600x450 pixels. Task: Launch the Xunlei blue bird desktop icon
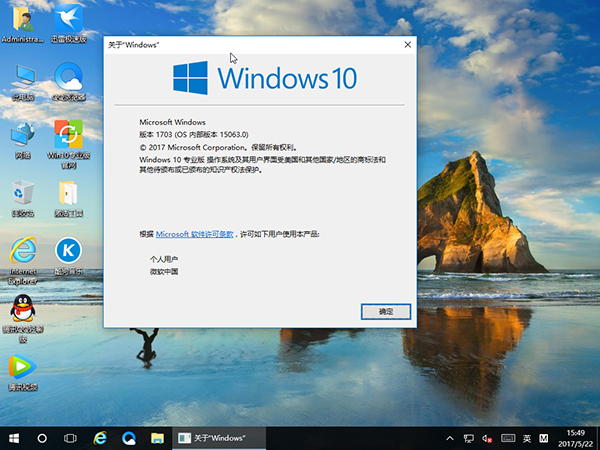(68, 20)
